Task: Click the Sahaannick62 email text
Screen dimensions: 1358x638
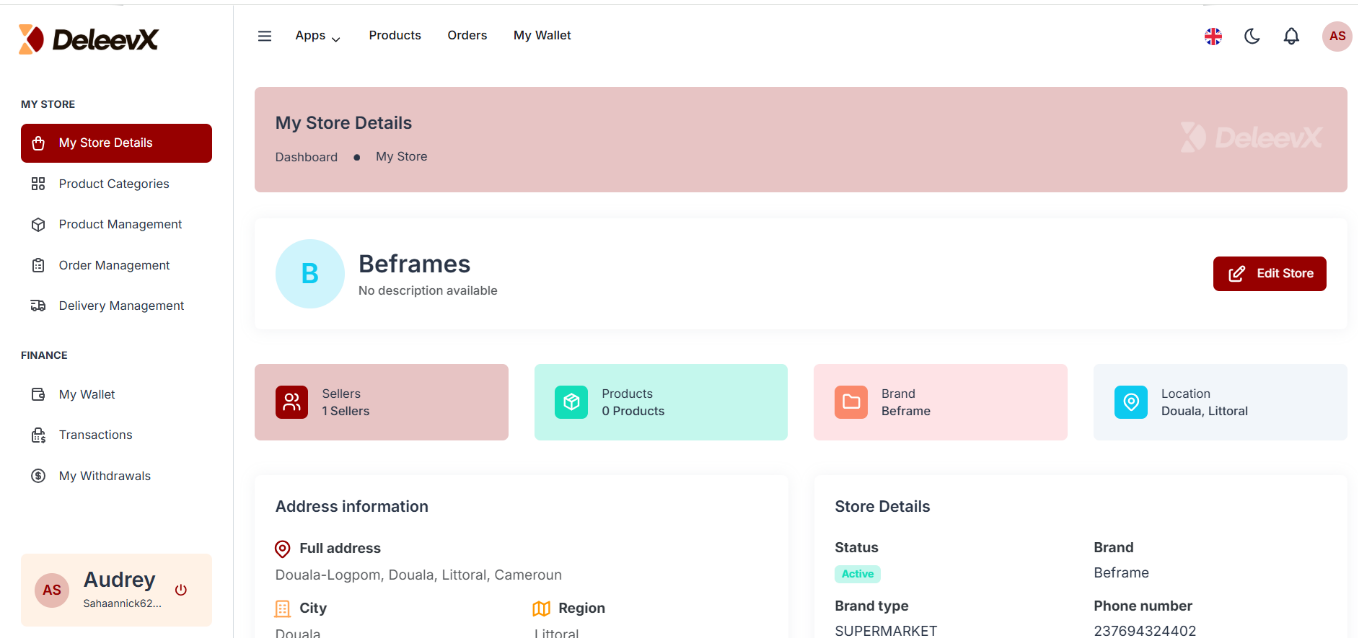Action: (122, 603)
